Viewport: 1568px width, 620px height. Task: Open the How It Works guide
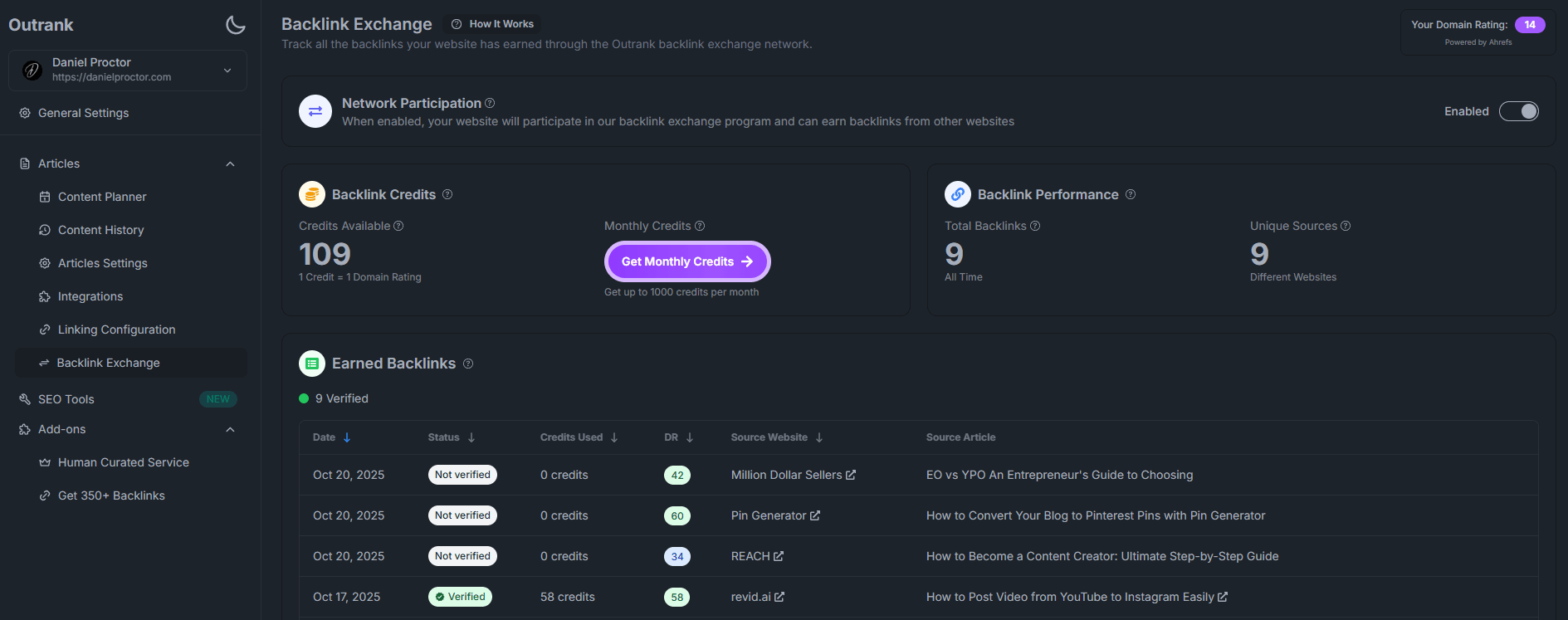pyautogui.click(x=493, y=24)
